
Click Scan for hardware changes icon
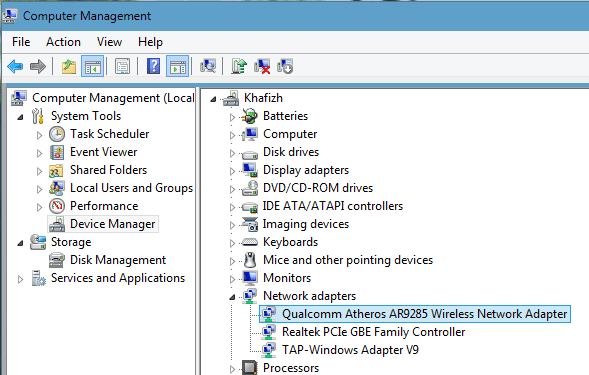208,66
